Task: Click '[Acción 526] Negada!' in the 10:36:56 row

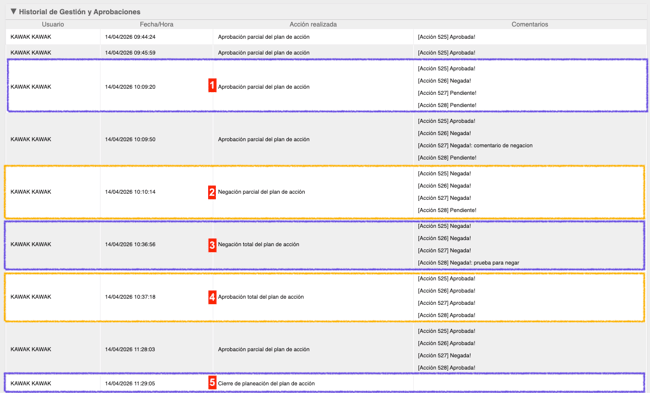Action: [x=444, y=238]
